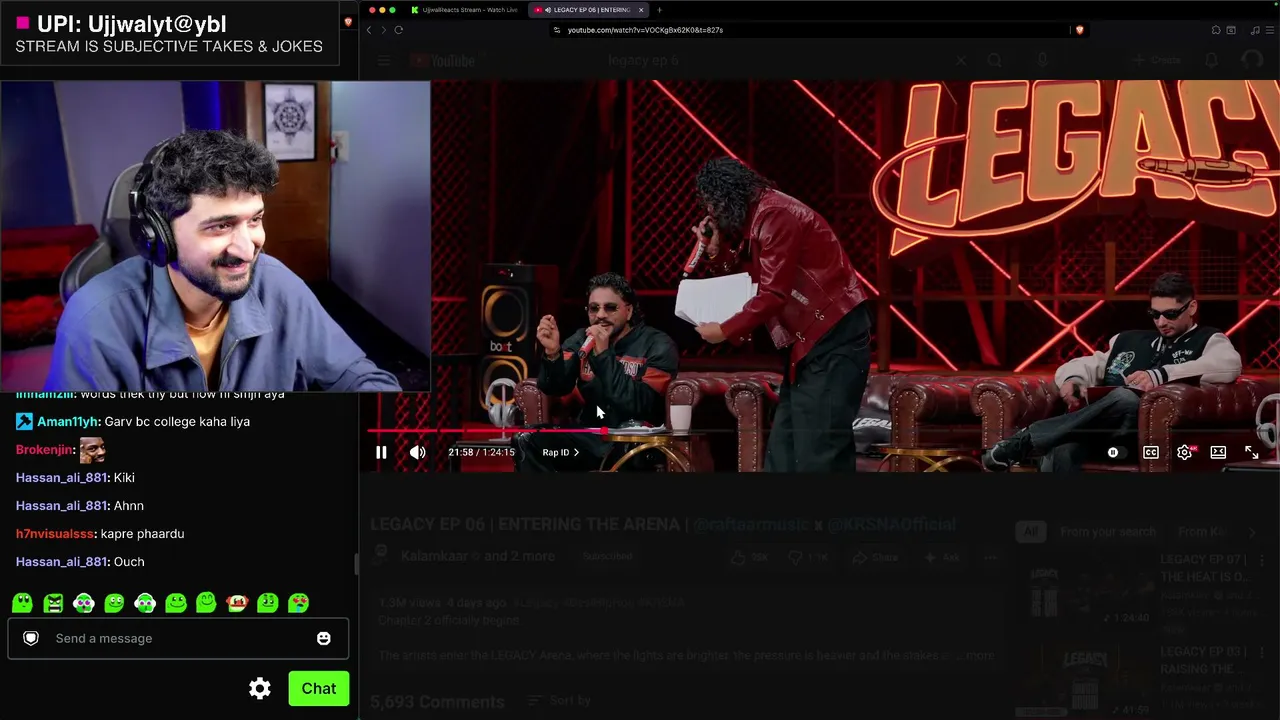Clear the YouTube search query
This screenshot has width=1280, height=720.
point(961,61)
